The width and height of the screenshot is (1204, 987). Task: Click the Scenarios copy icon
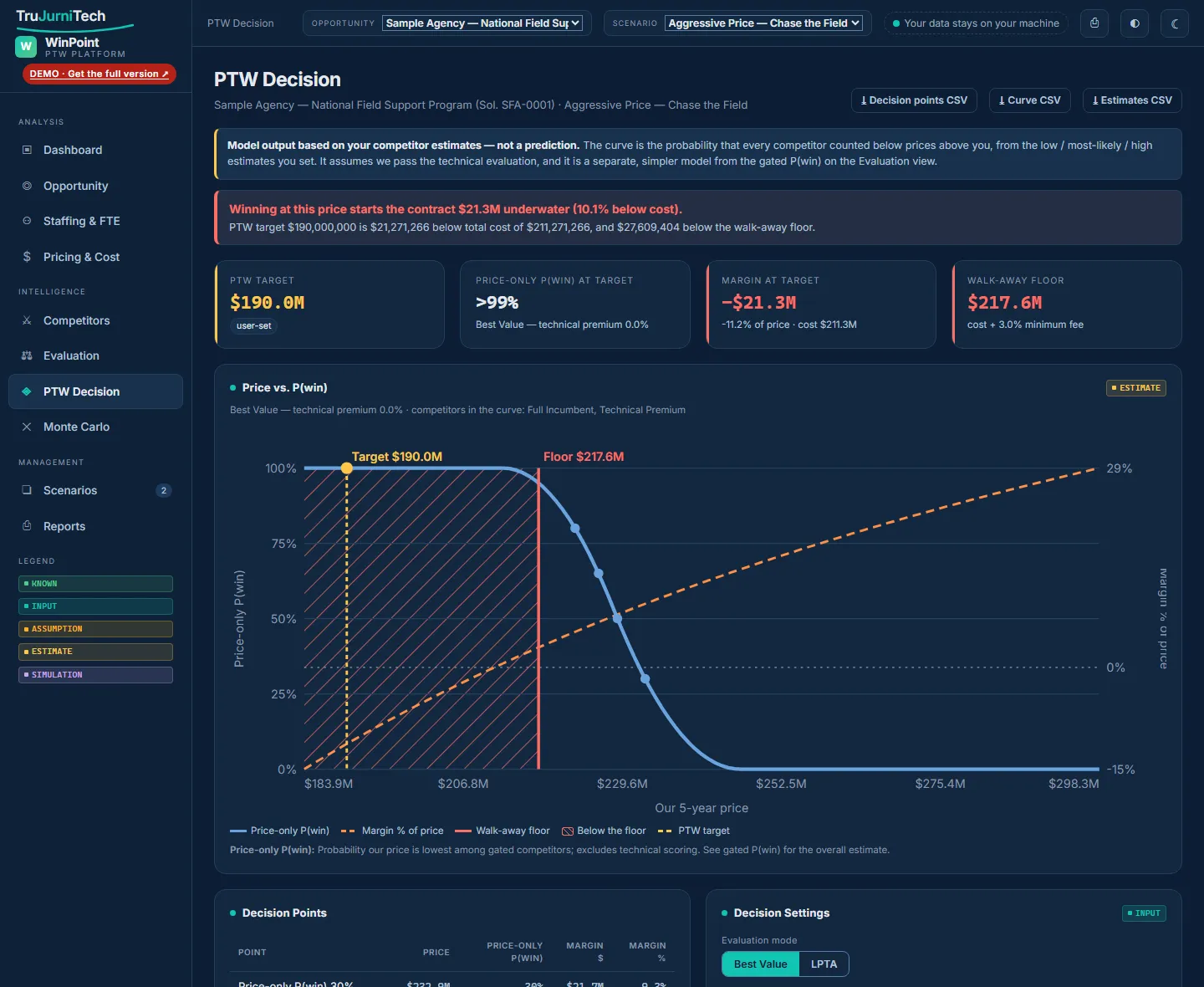(27, 490)
